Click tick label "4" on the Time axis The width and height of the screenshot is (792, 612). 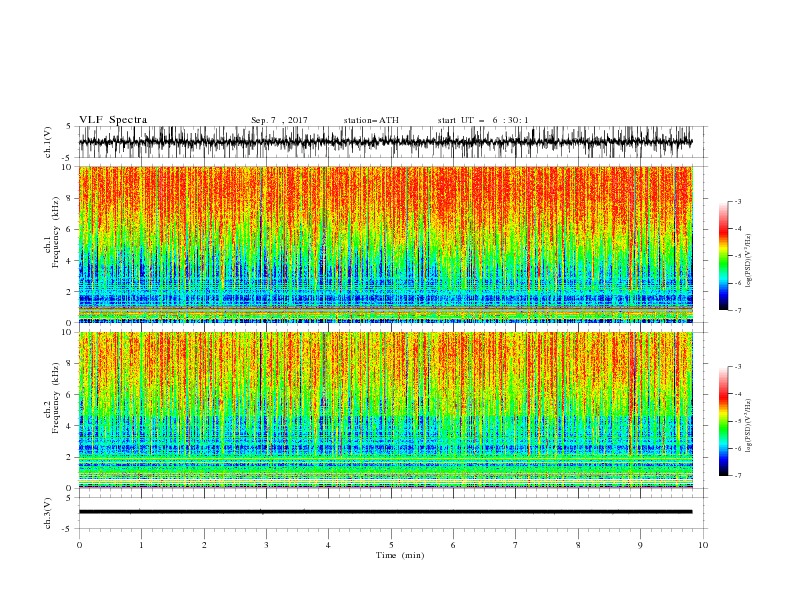click(328, 545)
